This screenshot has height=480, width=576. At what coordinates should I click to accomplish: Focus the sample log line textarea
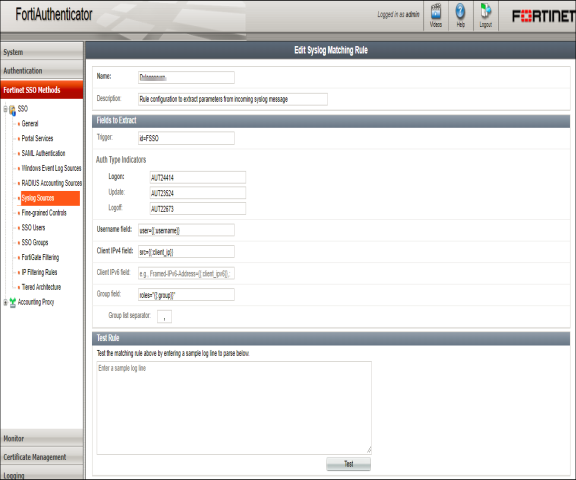(x=234, y=408)
